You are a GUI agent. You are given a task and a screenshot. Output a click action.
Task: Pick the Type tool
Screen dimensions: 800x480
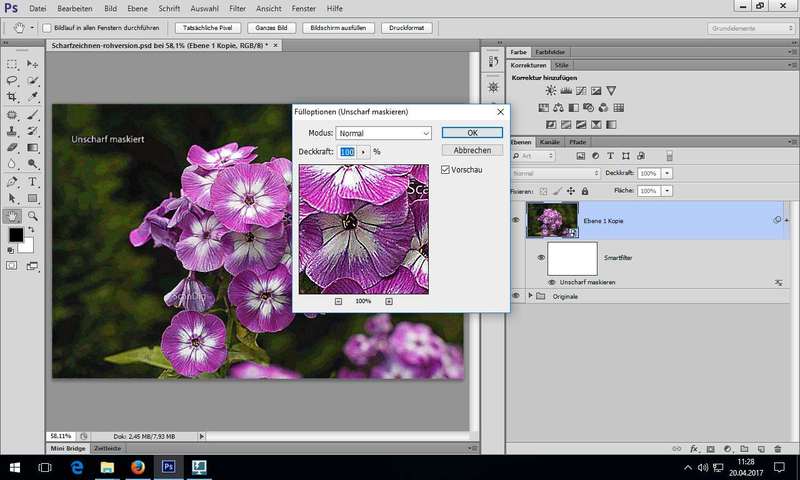tap(33, 182)
